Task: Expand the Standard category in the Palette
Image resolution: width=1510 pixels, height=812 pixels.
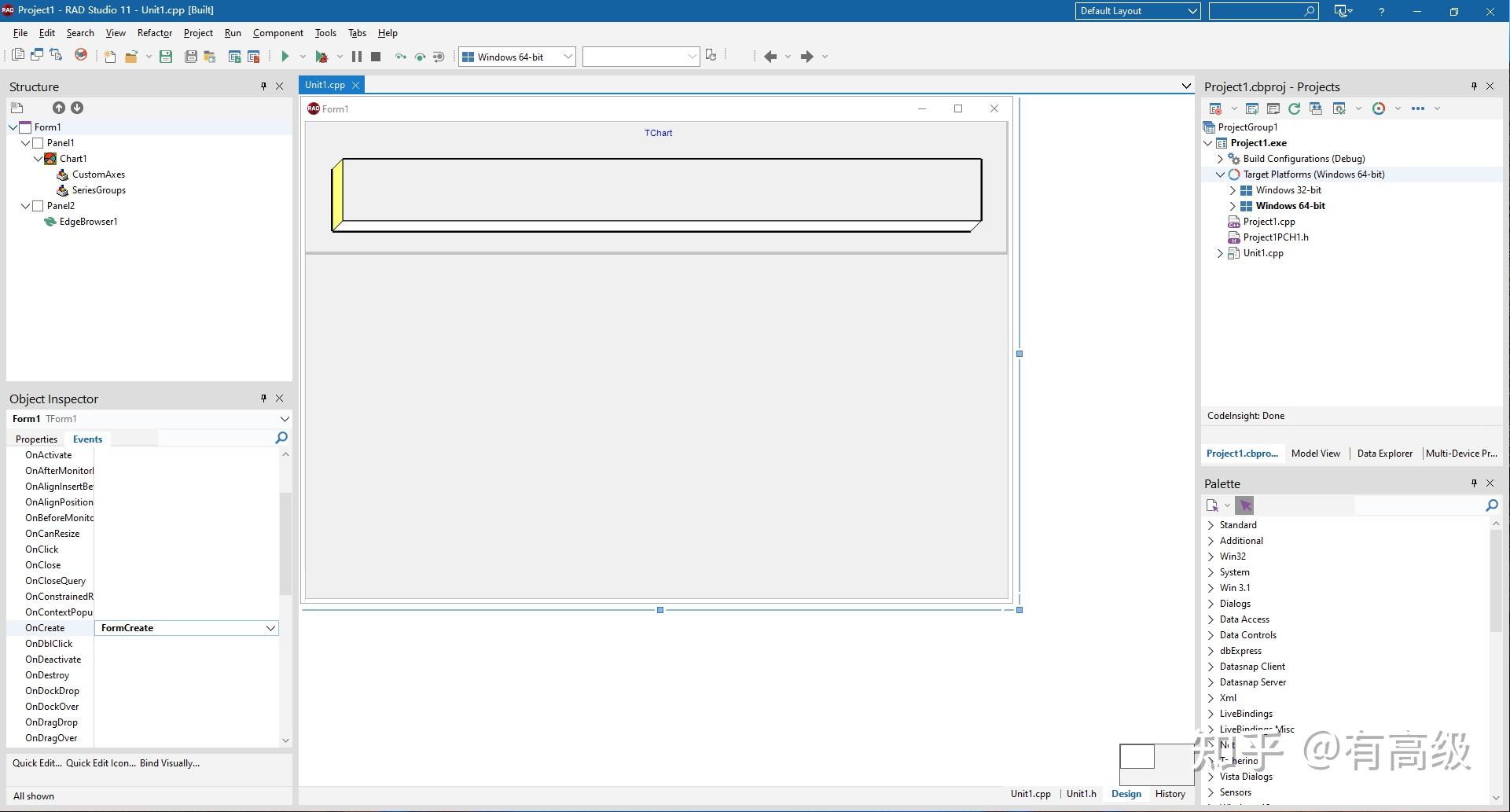Action: coord(1210,524)
